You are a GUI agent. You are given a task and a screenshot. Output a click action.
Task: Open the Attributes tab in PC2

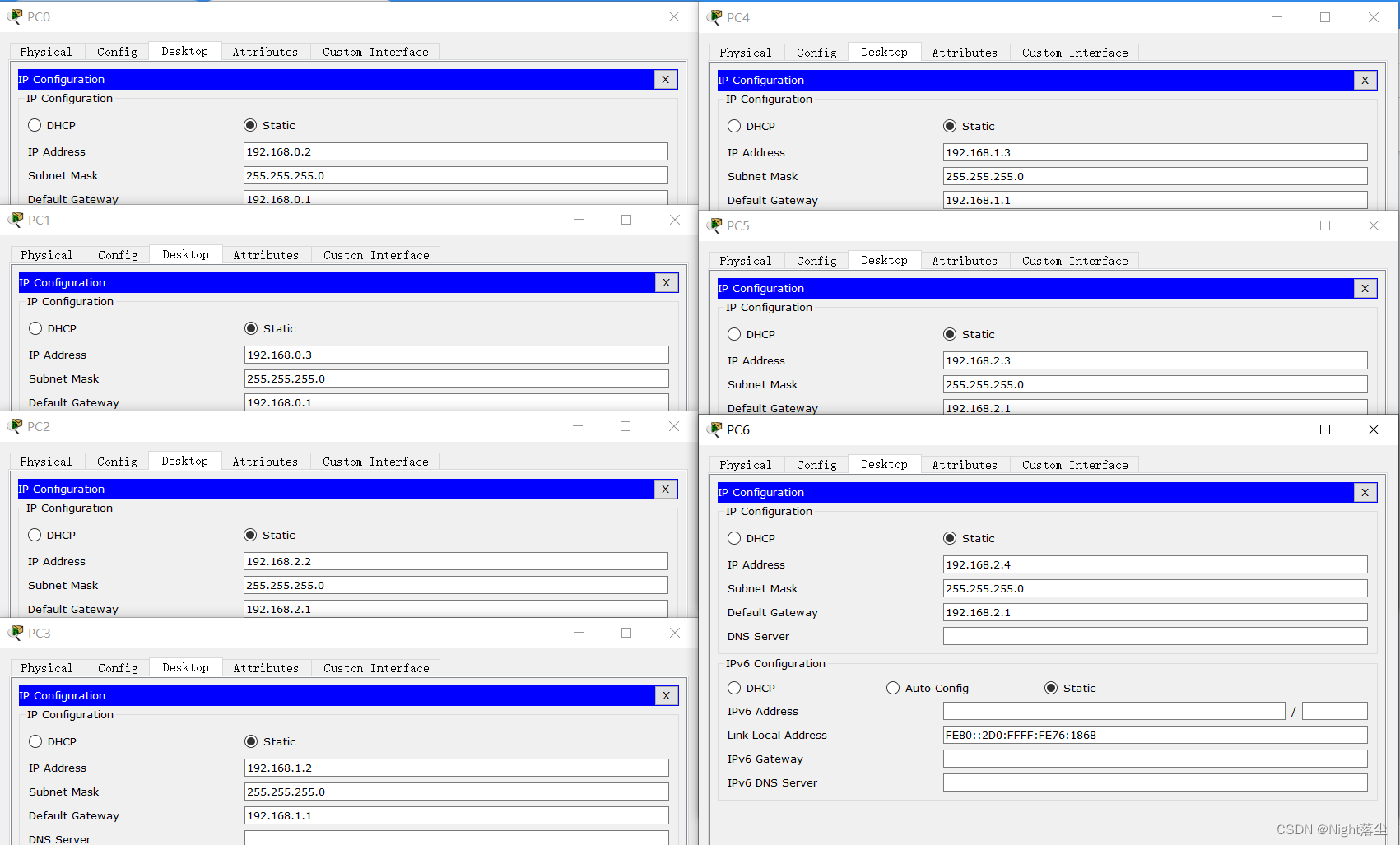coord(265,462)
